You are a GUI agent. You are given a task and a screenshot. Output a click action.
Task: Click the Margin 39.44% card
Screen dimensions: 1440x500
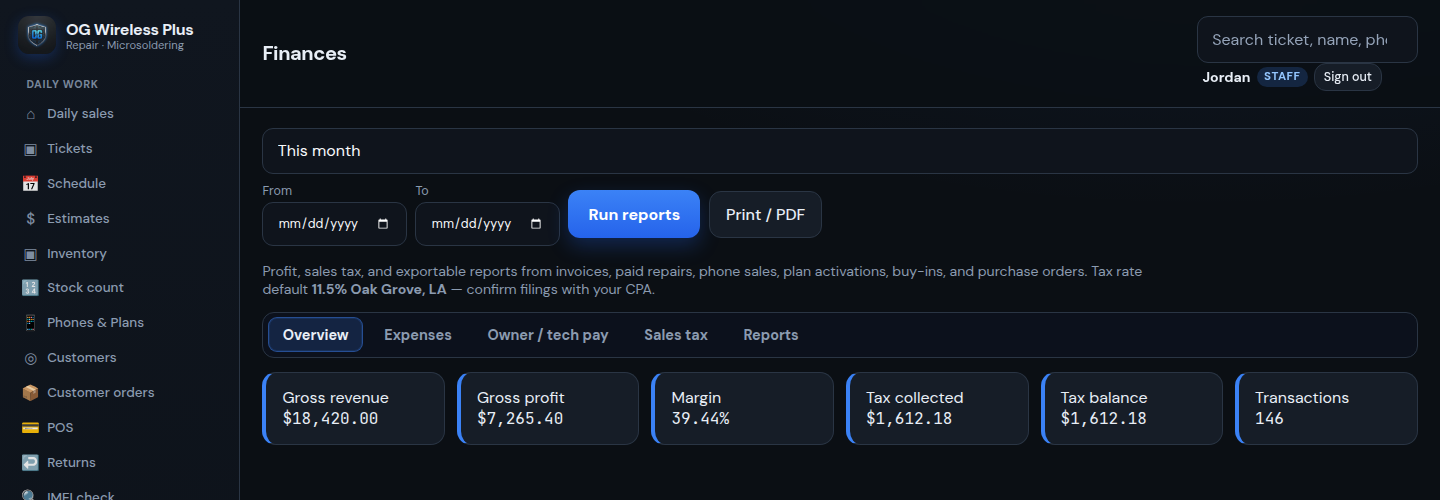[742, 408]
